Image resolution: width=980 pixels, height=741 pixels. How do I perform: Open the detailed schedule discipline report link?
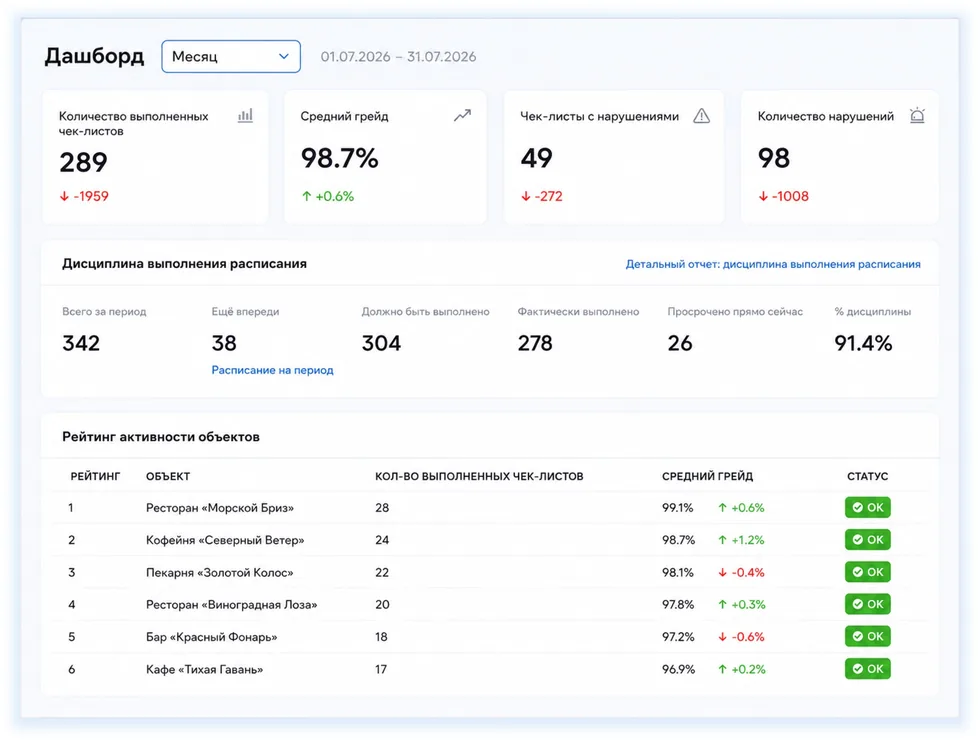click(772, 264)
